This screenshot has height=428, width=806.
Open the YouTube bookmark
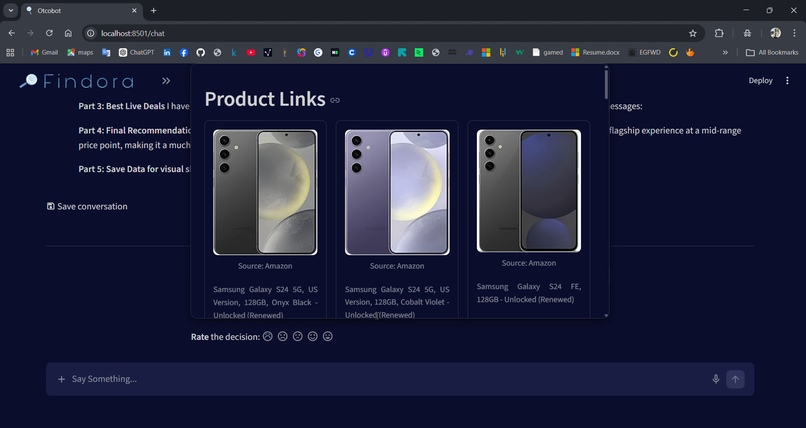(251, 52)
